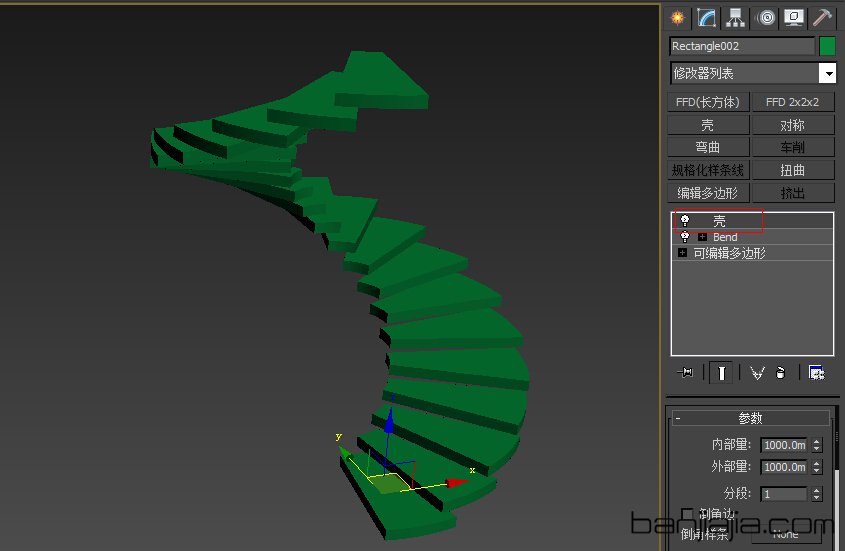
Task: Adjust the 分段 spinner arrows
Action: pos(817,494)
